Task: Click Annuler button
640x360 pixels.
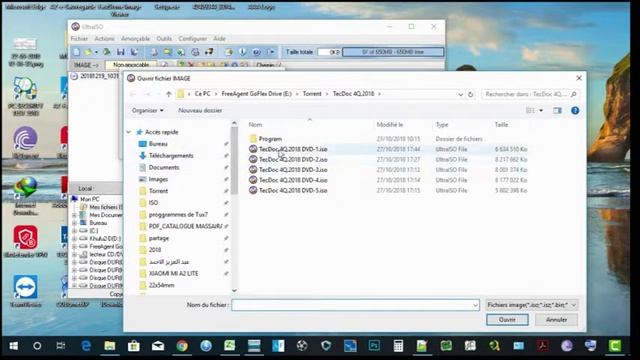Action: 556,320
